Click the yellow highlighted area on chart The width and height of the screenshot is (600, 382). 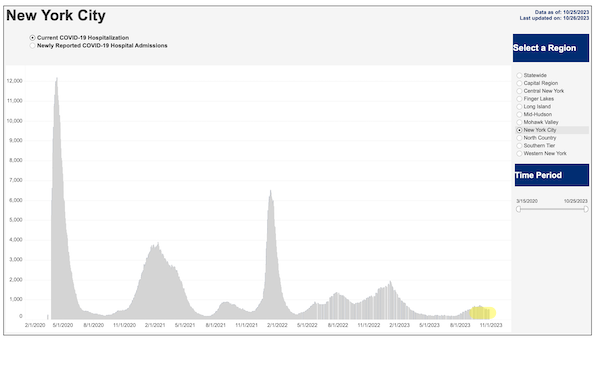483,313
